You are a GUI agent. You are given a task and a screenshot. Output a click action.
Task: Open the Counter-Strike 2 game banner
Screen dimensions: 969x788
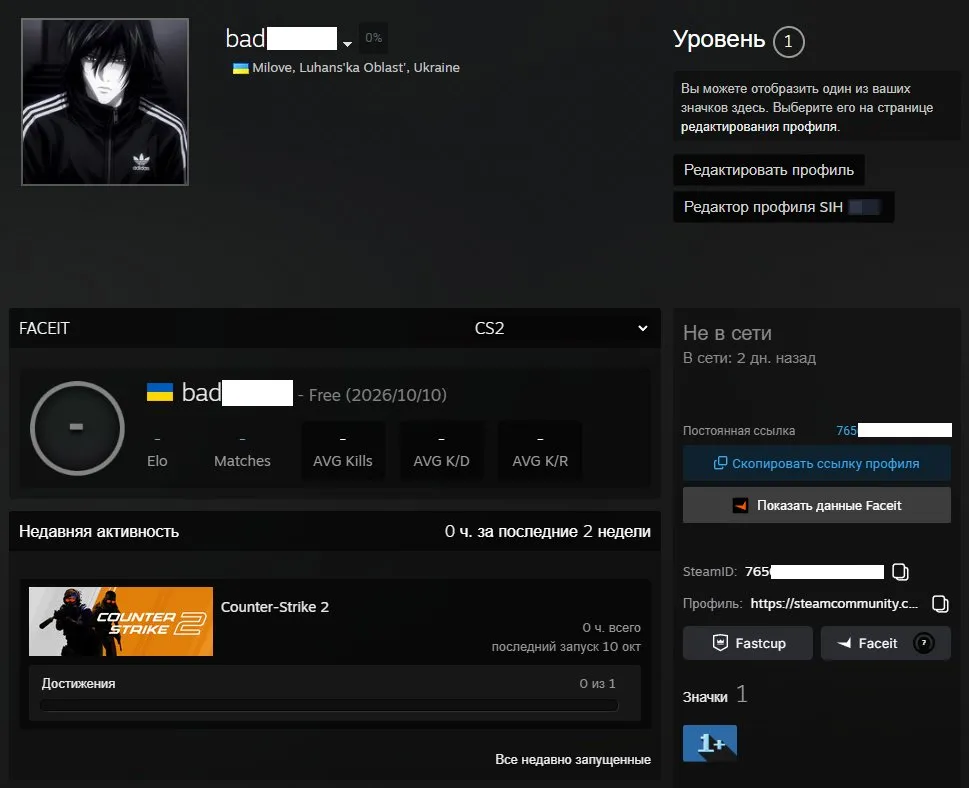click(121, 621)
